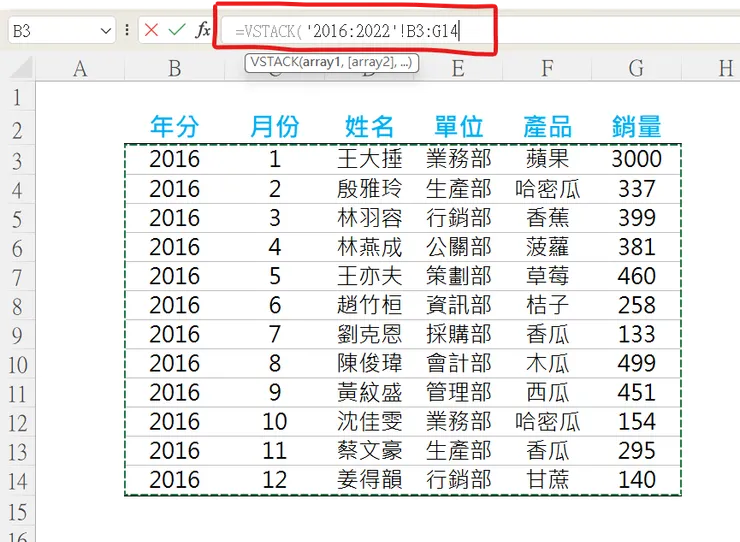Click into the VSTACK formula bar
The width and height of the screenshot is (740, 542).
pos(480,31)
